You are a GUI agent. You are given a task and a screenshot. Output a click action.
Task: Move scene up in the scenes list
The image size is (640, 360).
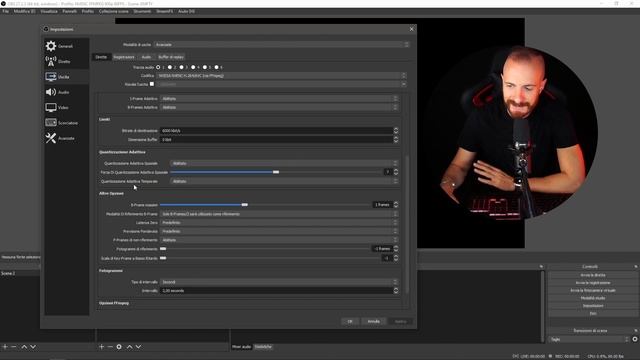[24, 347]
